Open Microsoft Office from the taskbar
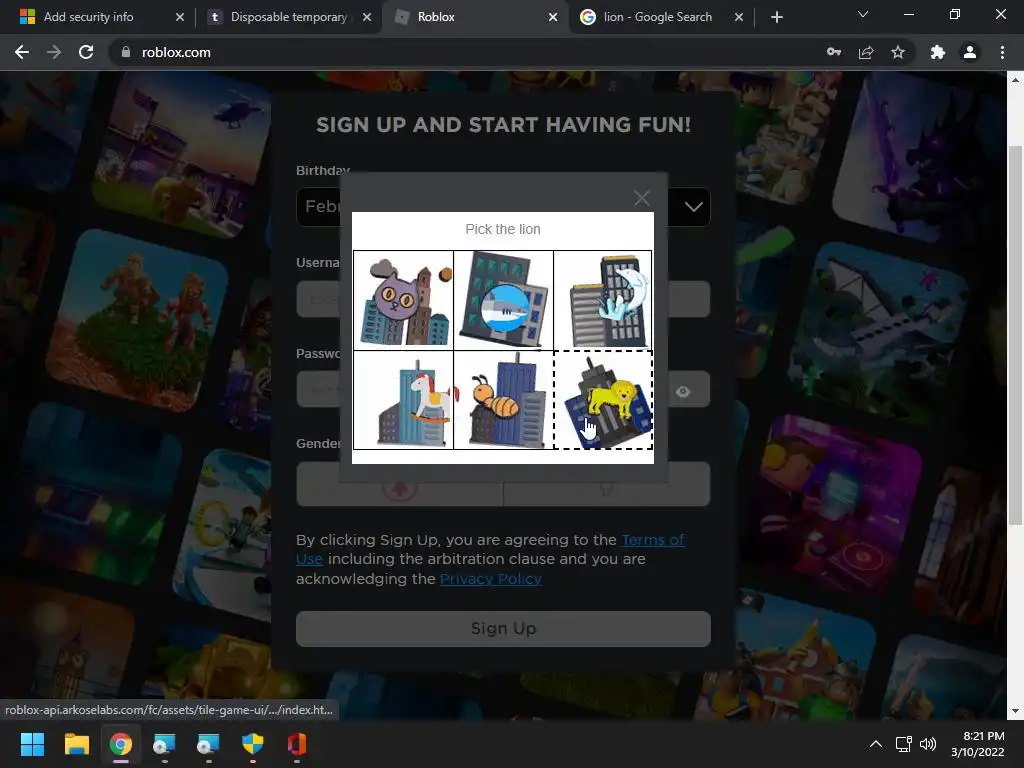1024x768 pixels. click(x=296, y=744)
